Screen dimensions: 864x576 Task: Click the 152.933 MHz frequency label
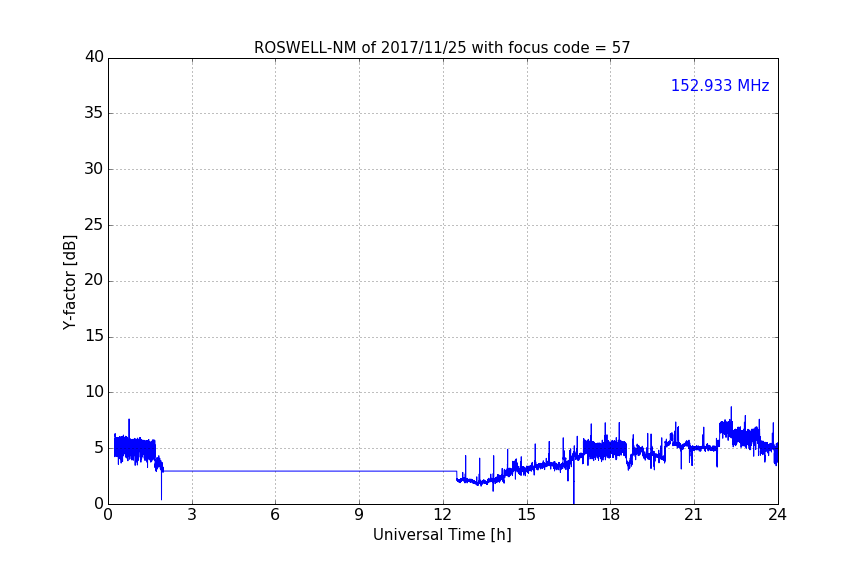(720, 85)
